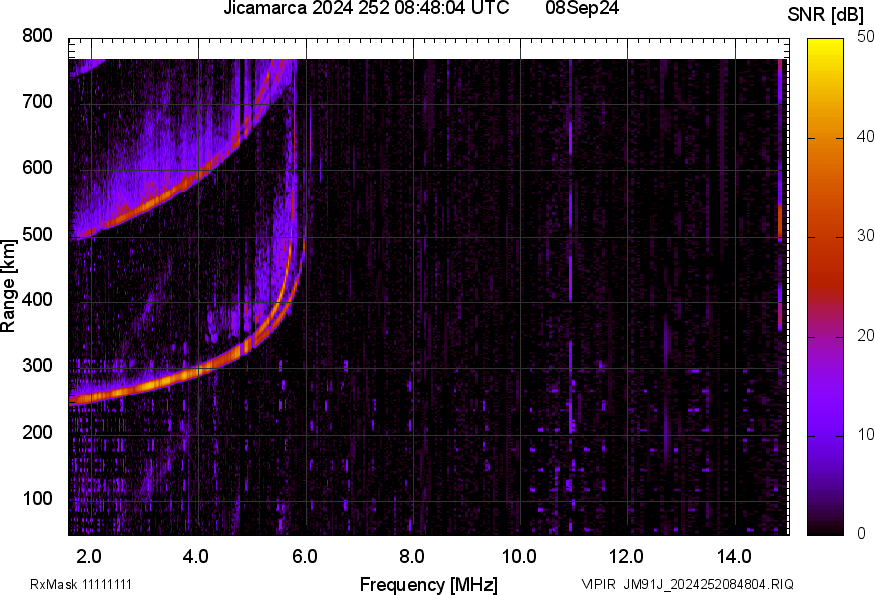Click the y-axis tick label '500'

point(37,234)
